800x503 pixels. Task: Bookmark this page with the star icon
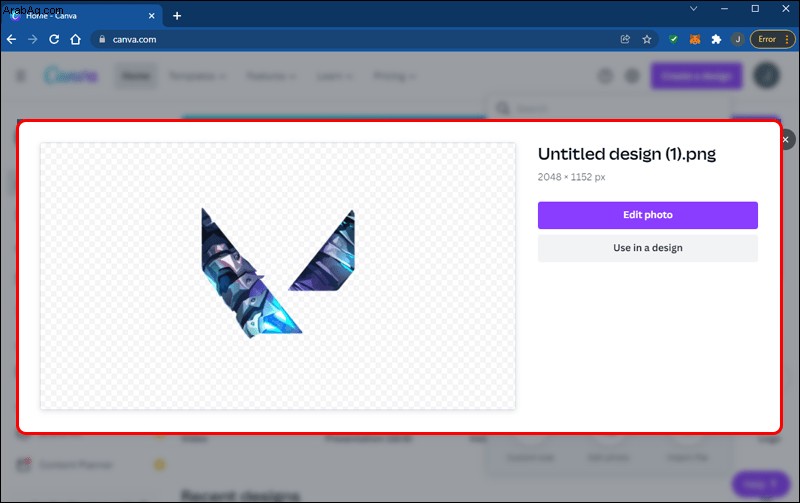coord(647,39)
